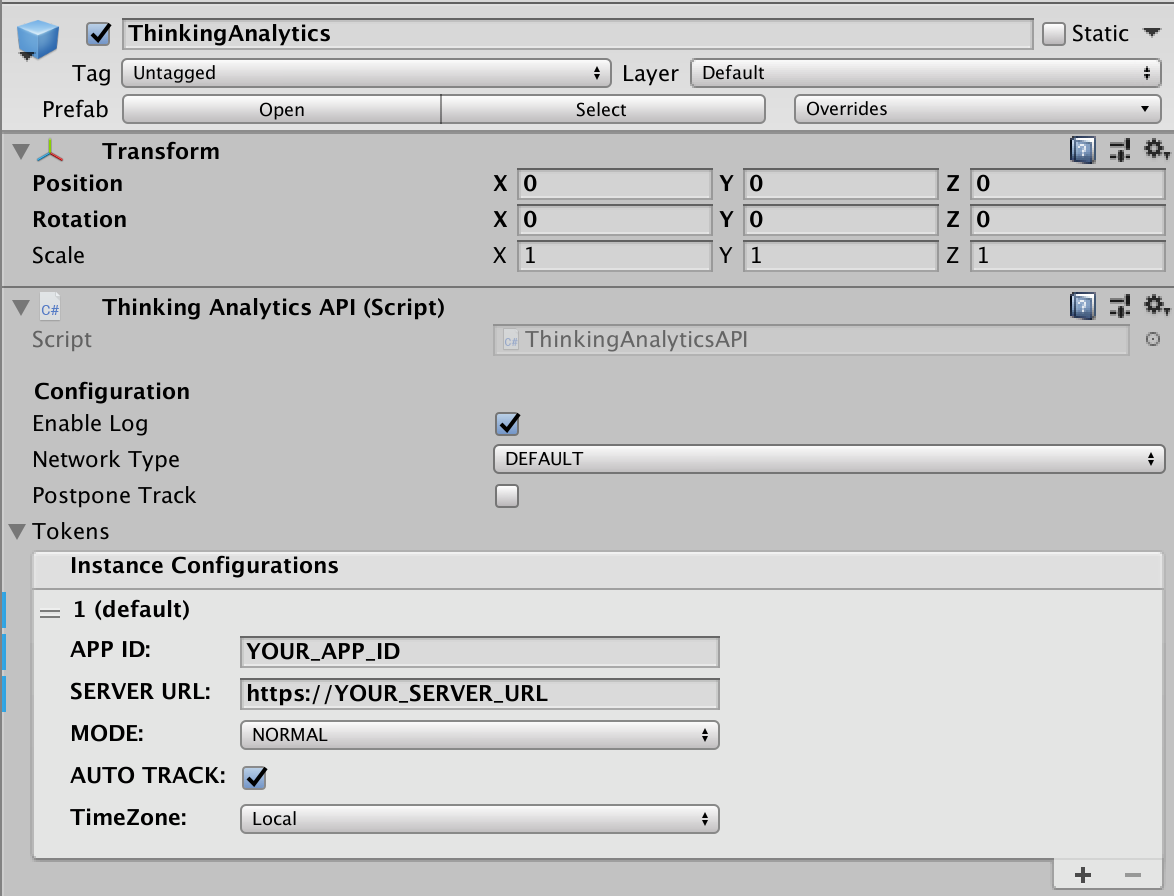Click the Transform presets icon
The image size is (1174, 896).
point(1120,150)
